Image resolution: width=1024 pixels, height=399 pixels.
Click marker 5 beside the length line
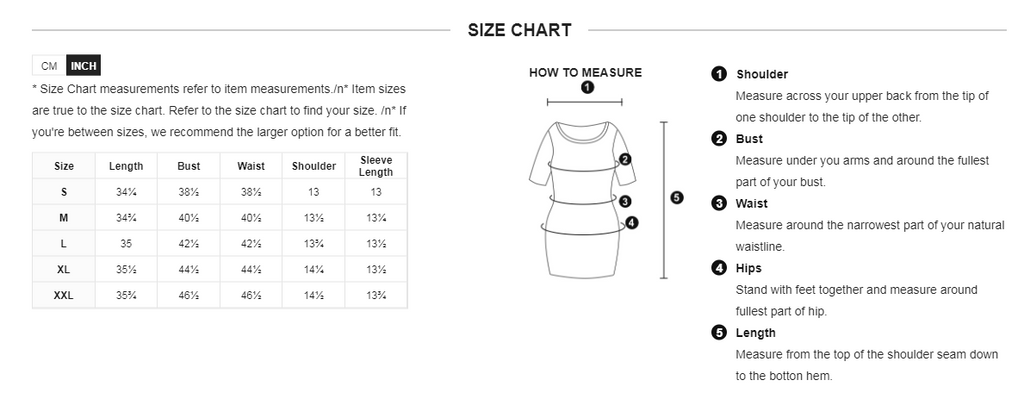[x=677, y=197]
